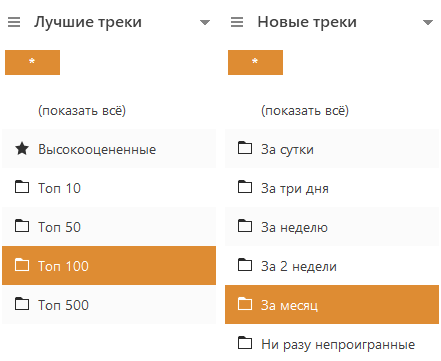The image size is (441, 361).
Task: Choose the Топ 500 item
Action: pos(109,305)
